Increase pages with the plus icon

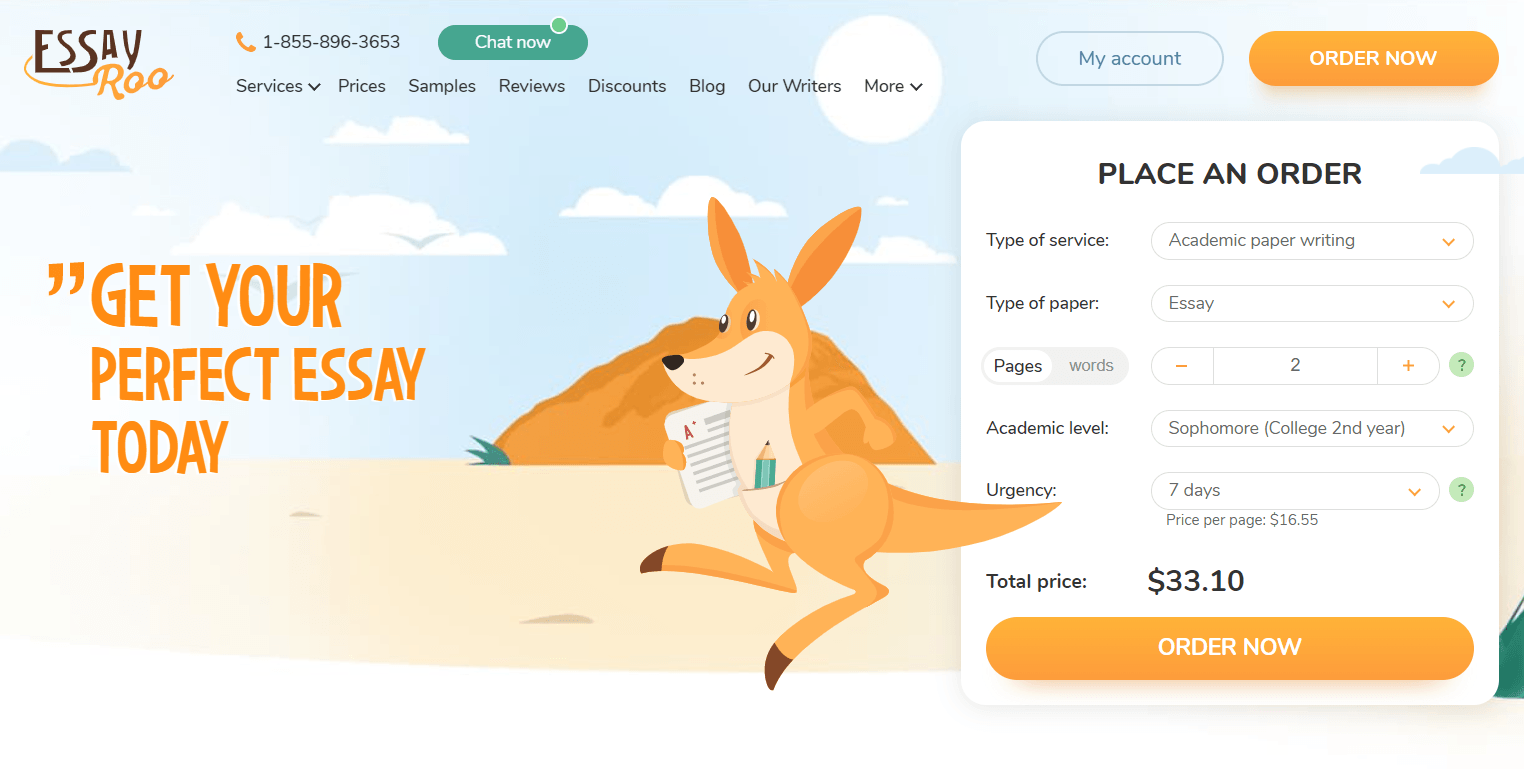click(1408, 366)
